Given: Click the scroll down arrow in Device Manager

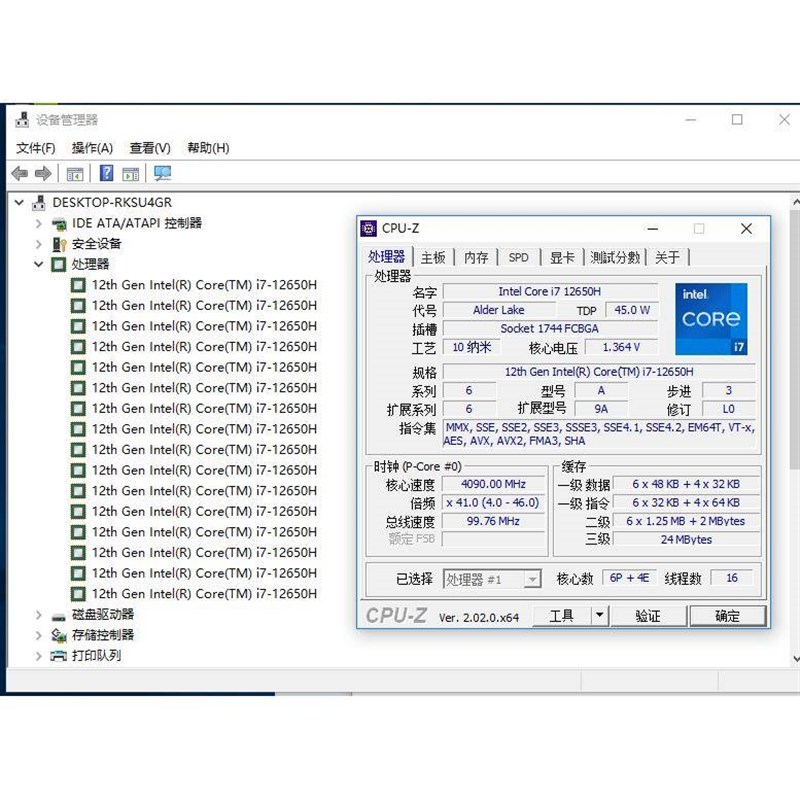Looking at the screenshot, I should point(795,659).
